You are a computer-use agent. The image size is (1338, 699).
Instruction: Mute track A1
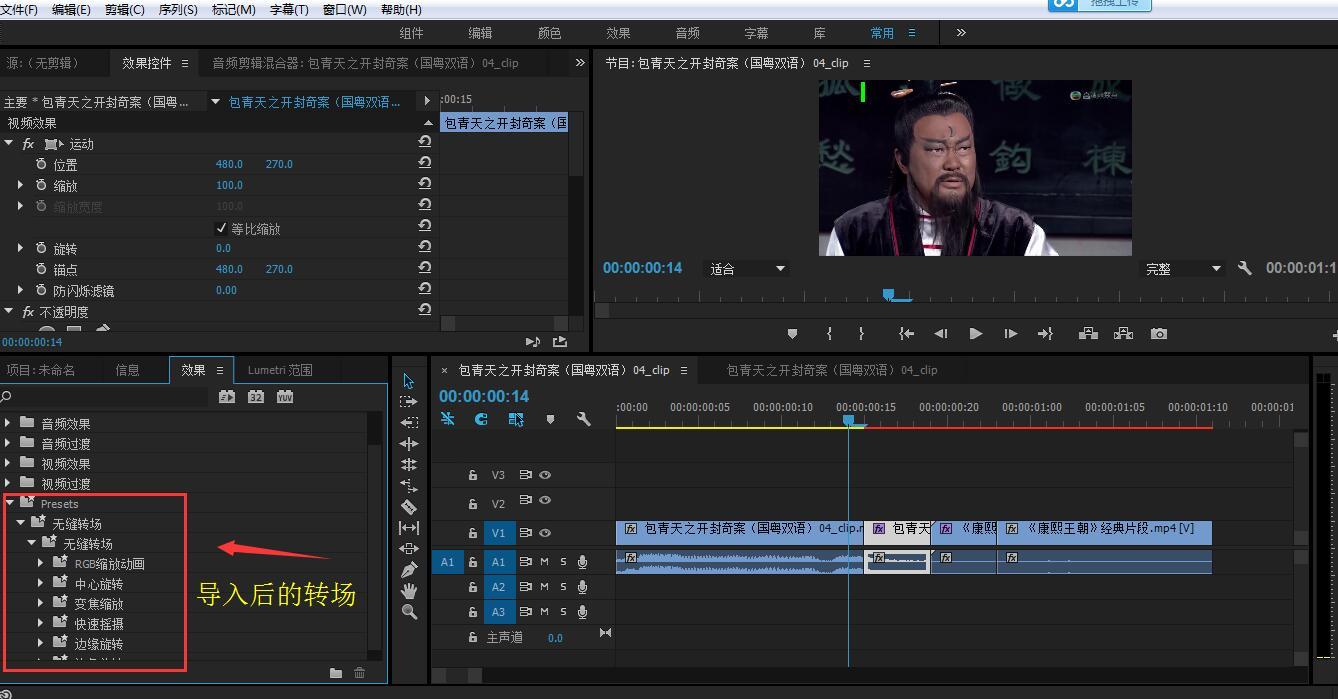545,562
